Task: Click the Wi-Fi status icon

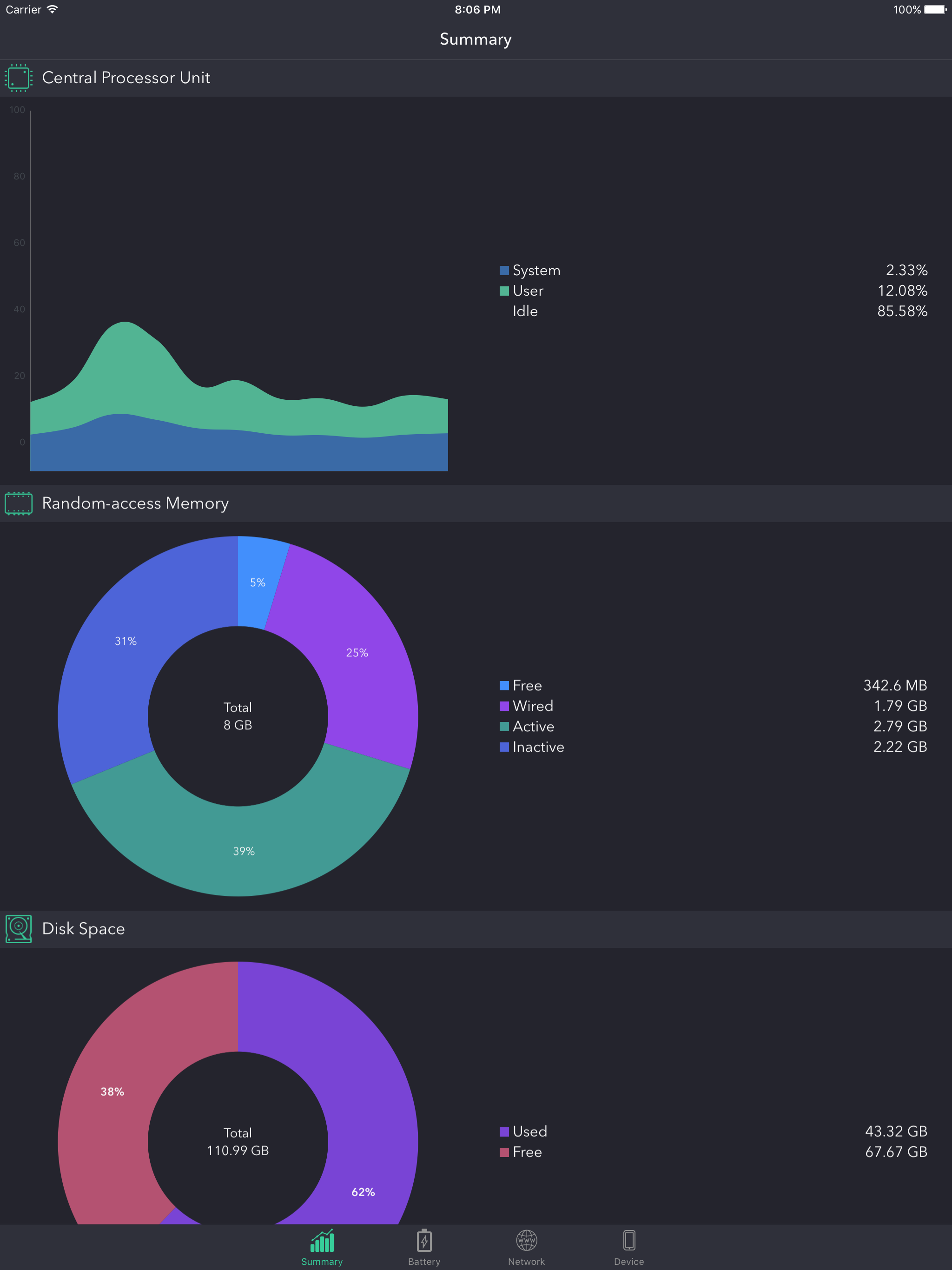Action: pos(52,9)
